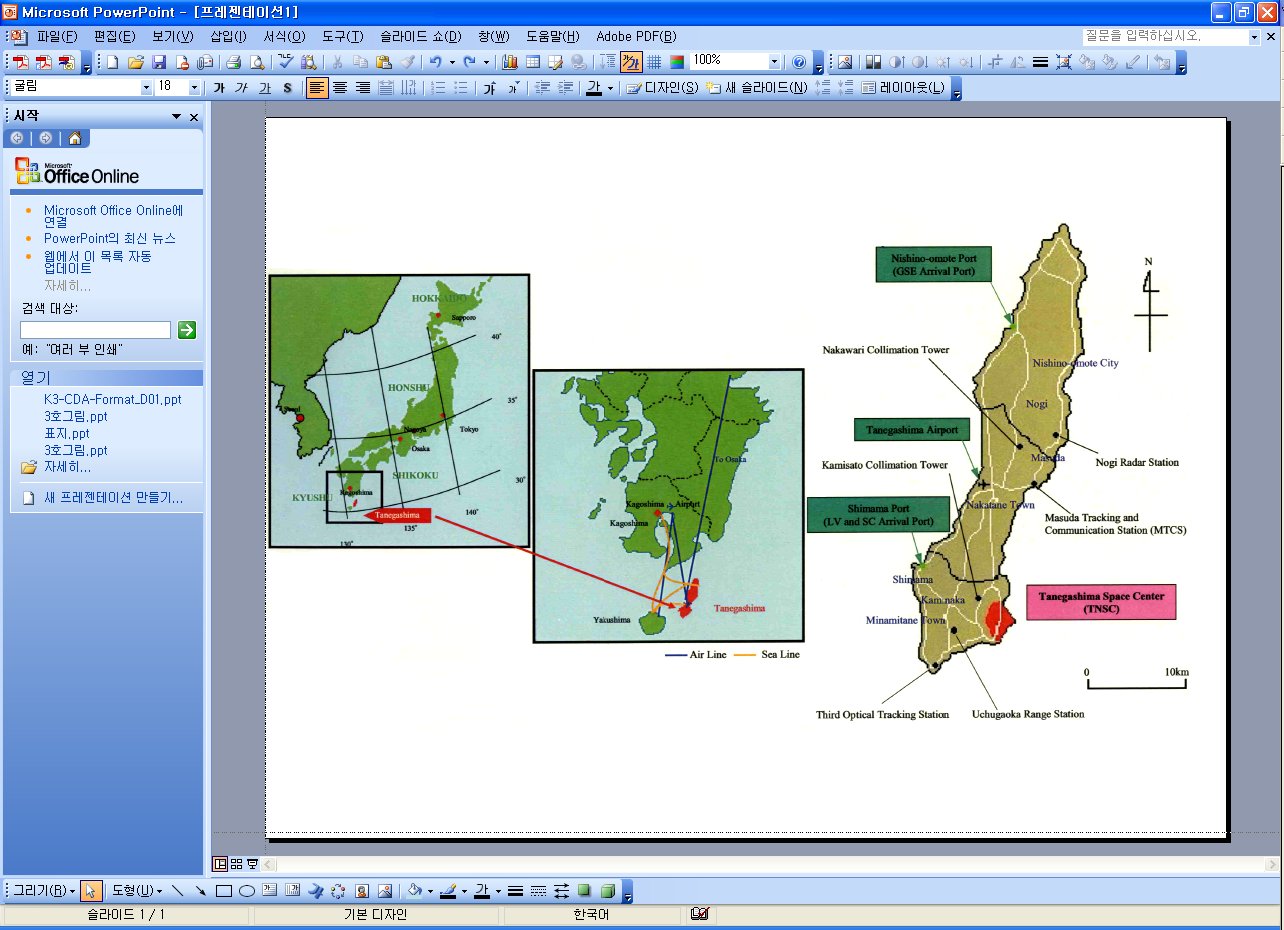Open the 삽입(I) menu
This screenshot has height=930, width=1284.
pyautogui.click(x=228, y=37)
